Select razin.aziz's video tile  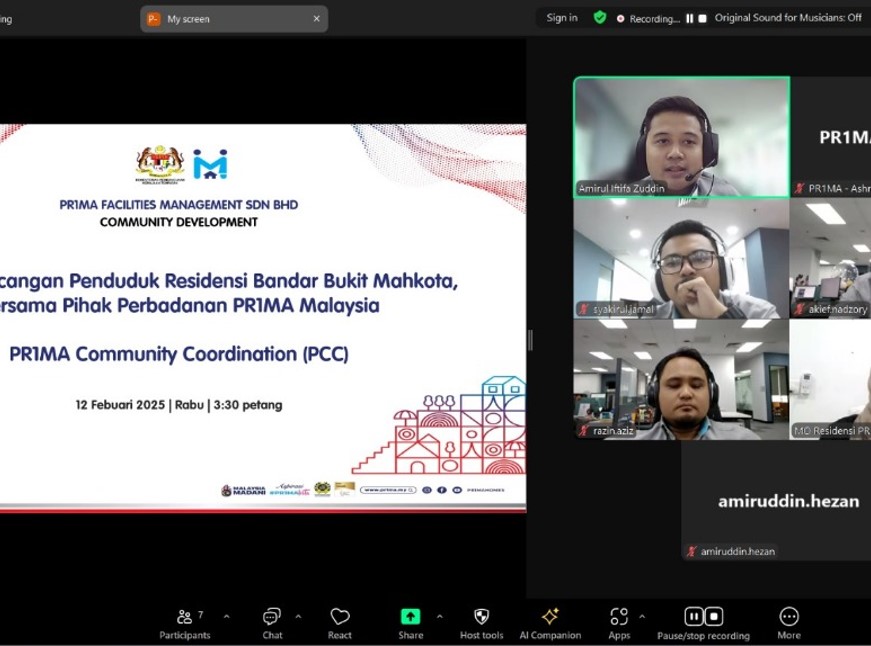tap(682, 380)
